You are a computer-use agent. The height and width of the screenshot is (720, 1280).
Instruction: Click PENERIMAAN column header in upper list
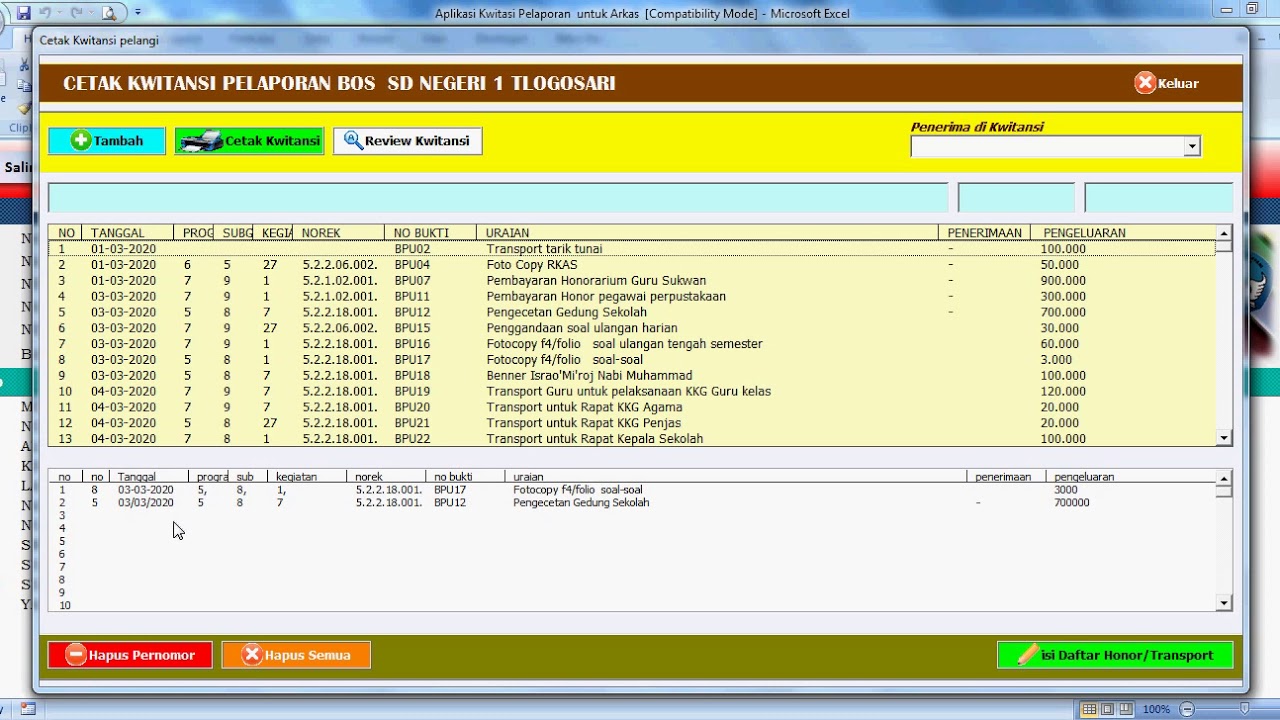(985, 233)
